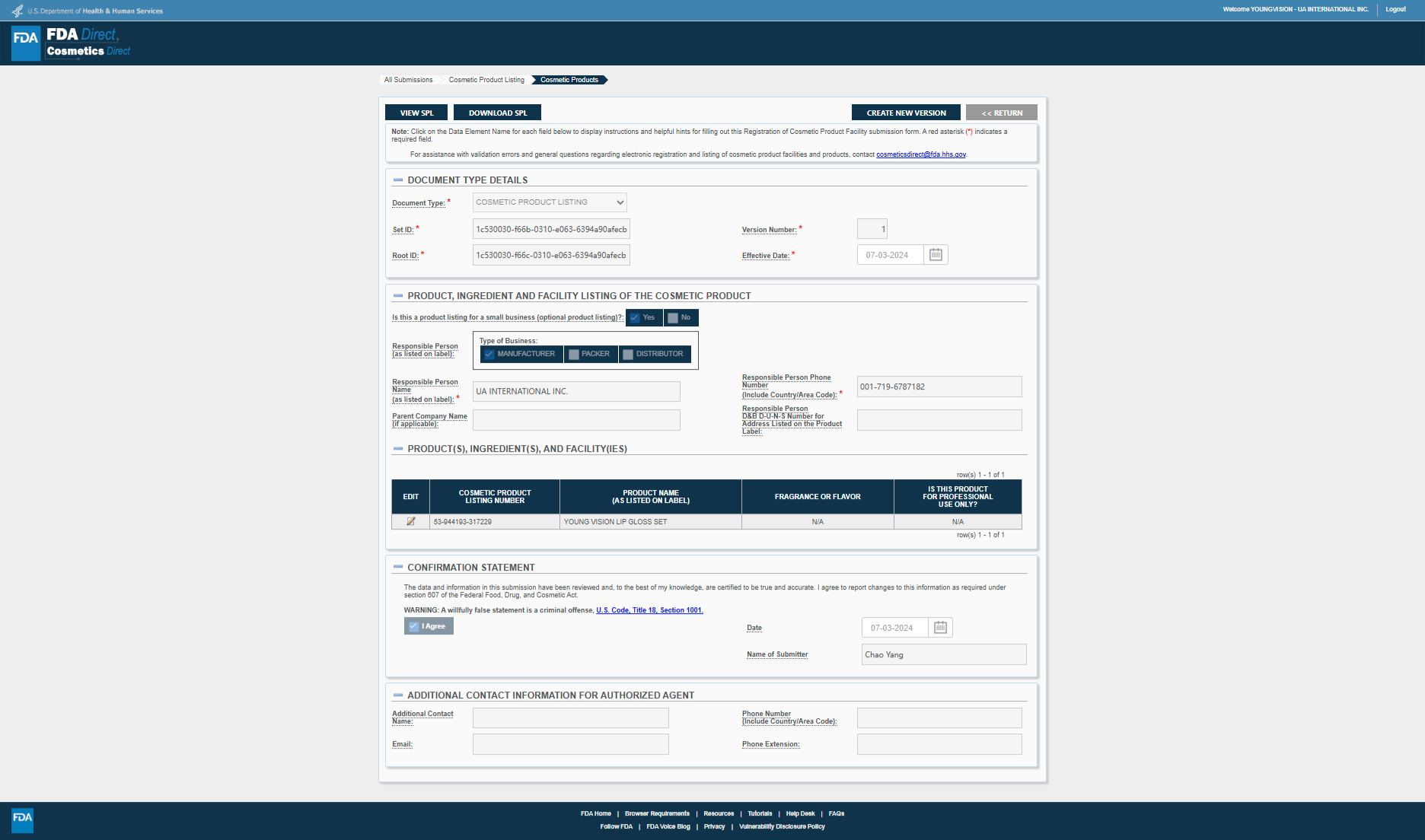Go to All Submissions breadcrumb
Viewport: 1425px width, 840px height.
click(408, 80)
